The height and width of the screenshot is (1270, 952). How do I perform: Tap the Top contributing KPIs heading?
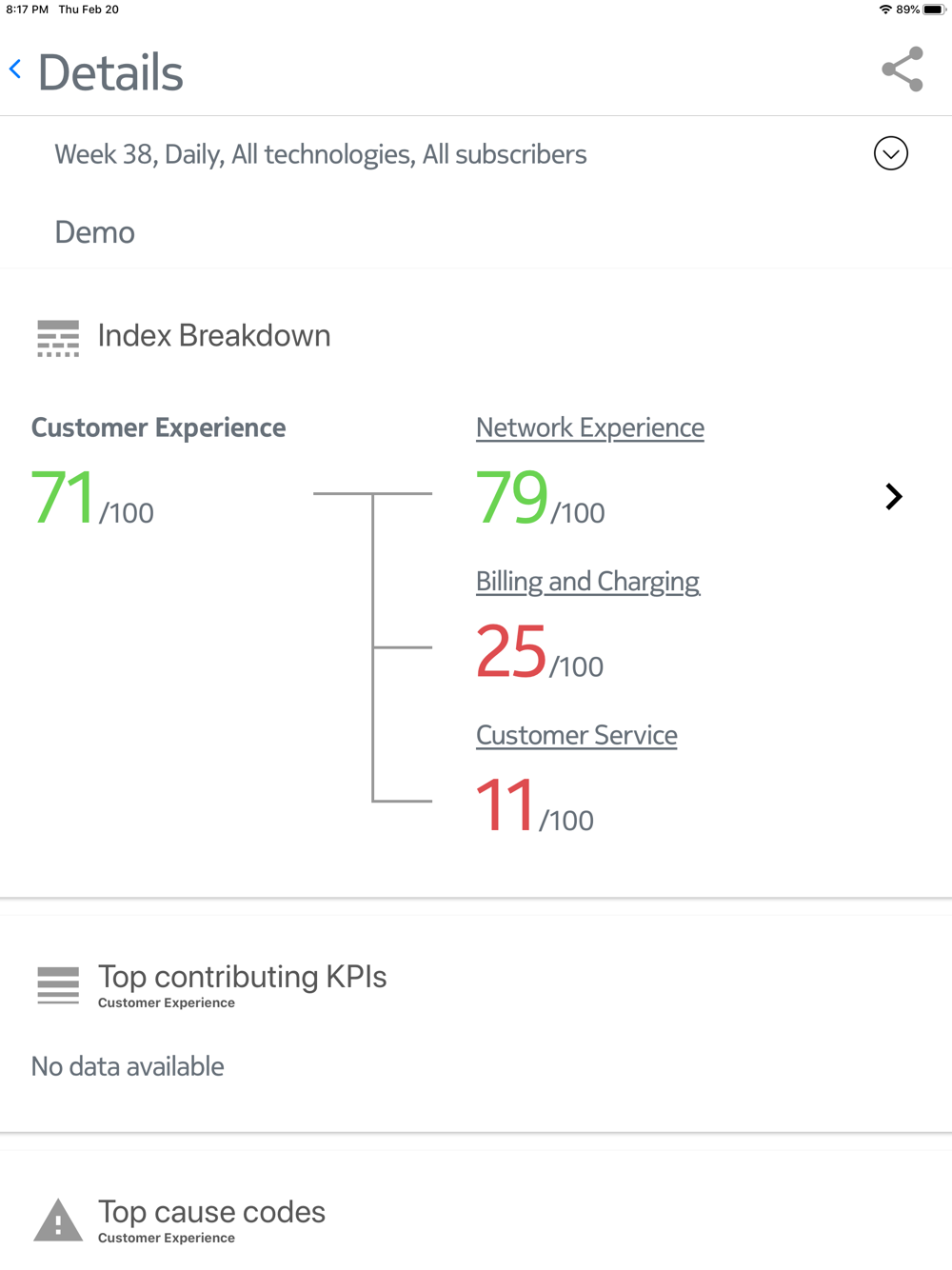click(243, 977)
